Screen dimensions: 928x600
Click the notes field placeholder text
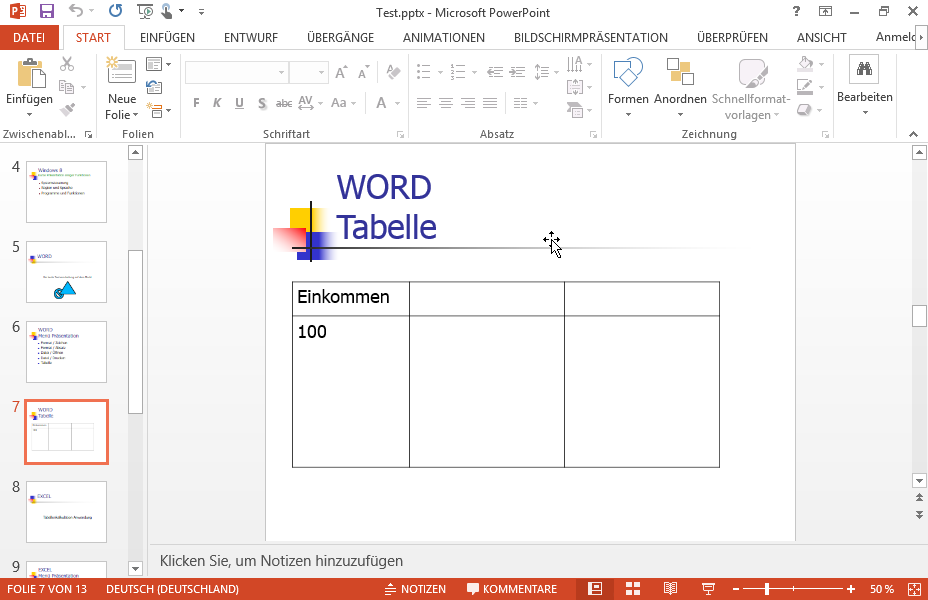click(281, 560)
